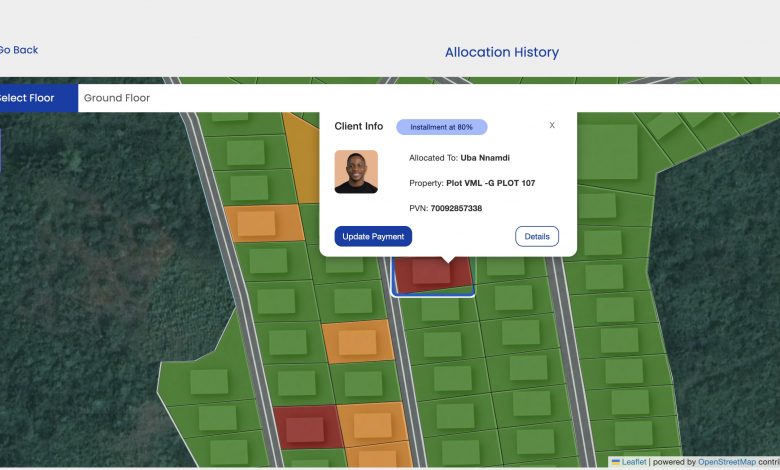This screenshot has width=780, height=470.
Task: Click the property text Plot VML -G PLOT 107
Action: point(490,183)
